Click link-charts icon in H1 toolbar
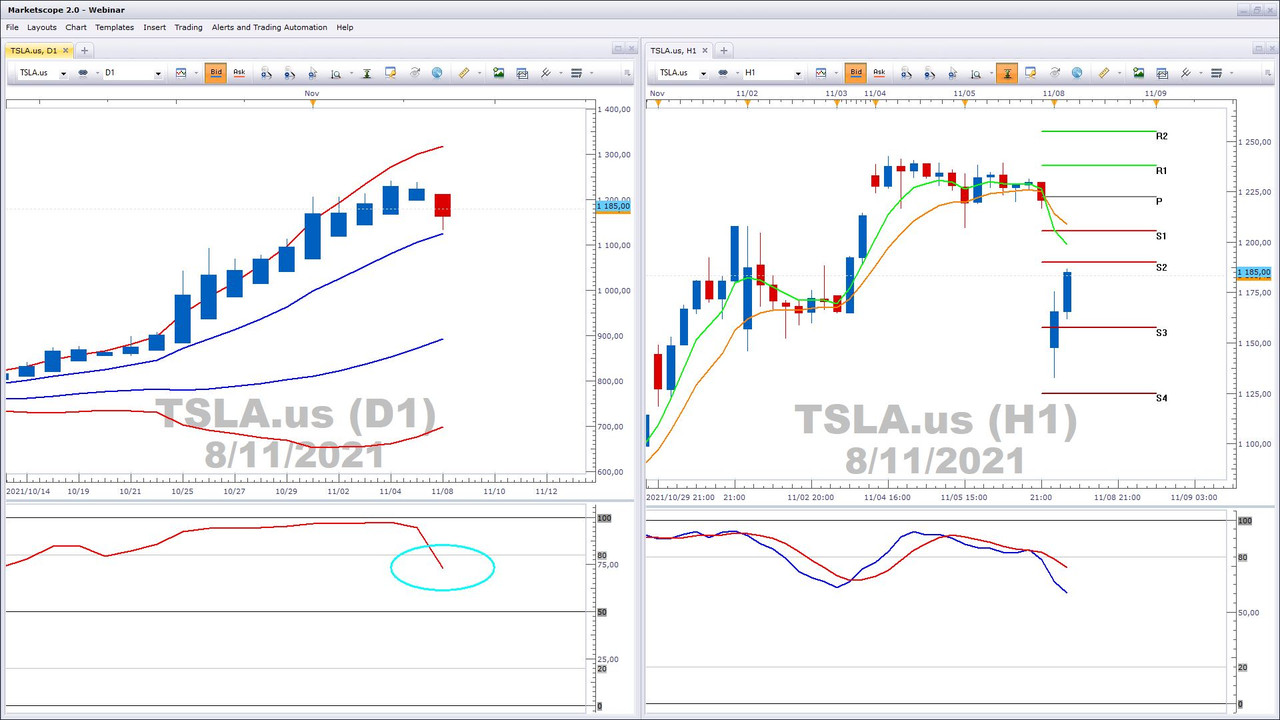Viewport: 1280px width, 720px height. (723, 73)
